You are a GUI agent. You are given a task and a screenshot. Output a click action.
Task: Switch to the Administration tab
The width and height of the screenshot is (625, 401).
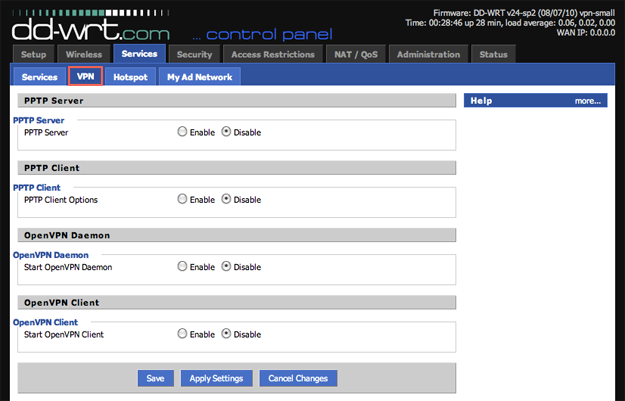[428, 54]
